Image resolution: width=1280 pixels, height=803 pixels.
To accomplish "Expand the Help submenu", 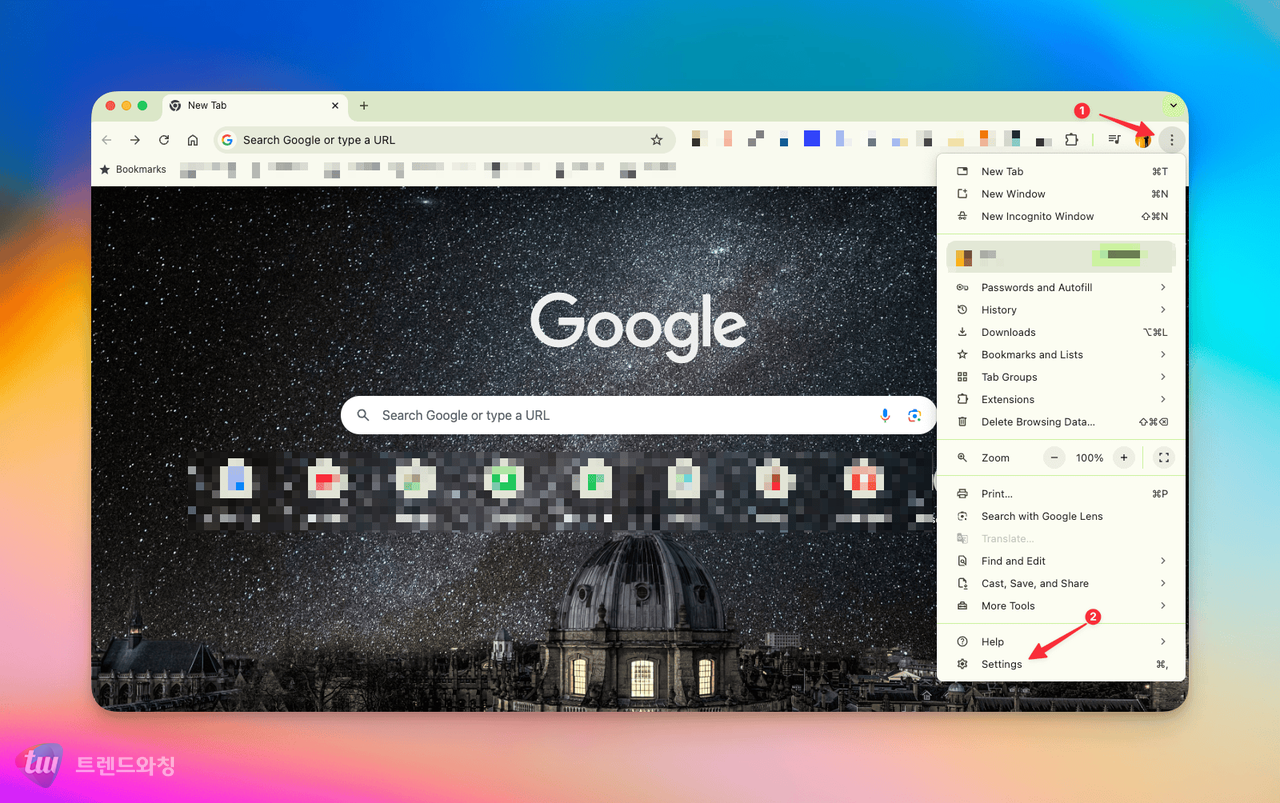I will click(1062, 642).
